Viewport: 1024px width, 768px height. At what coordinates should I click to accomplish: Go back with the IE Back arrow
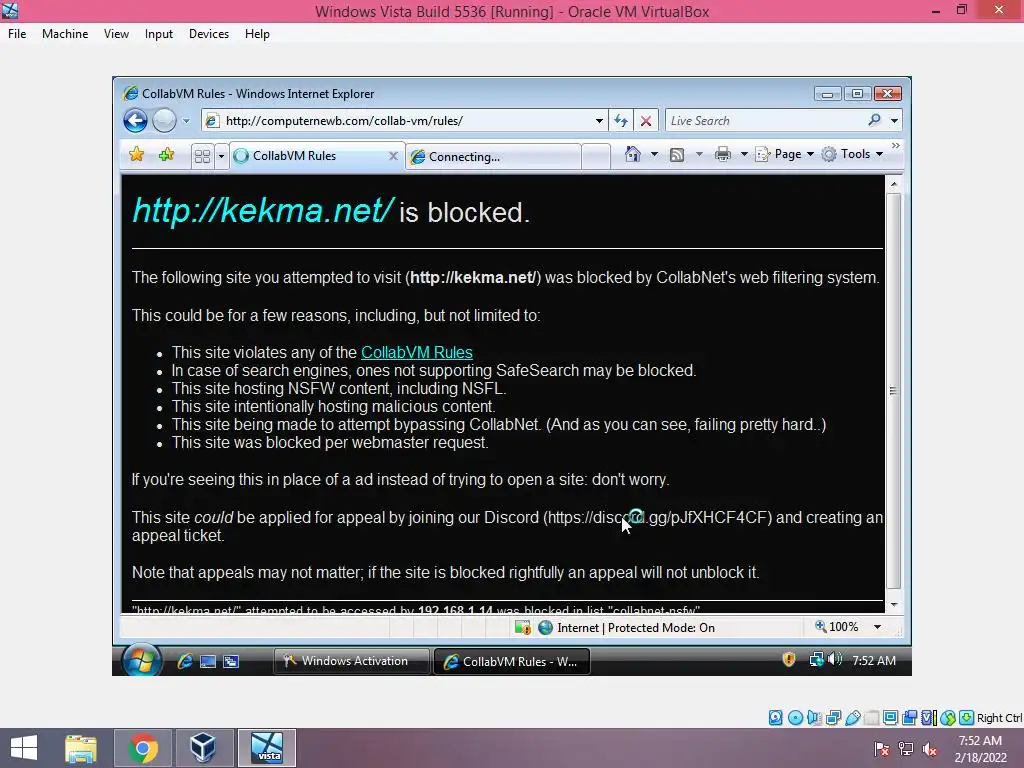pos(135,121)
